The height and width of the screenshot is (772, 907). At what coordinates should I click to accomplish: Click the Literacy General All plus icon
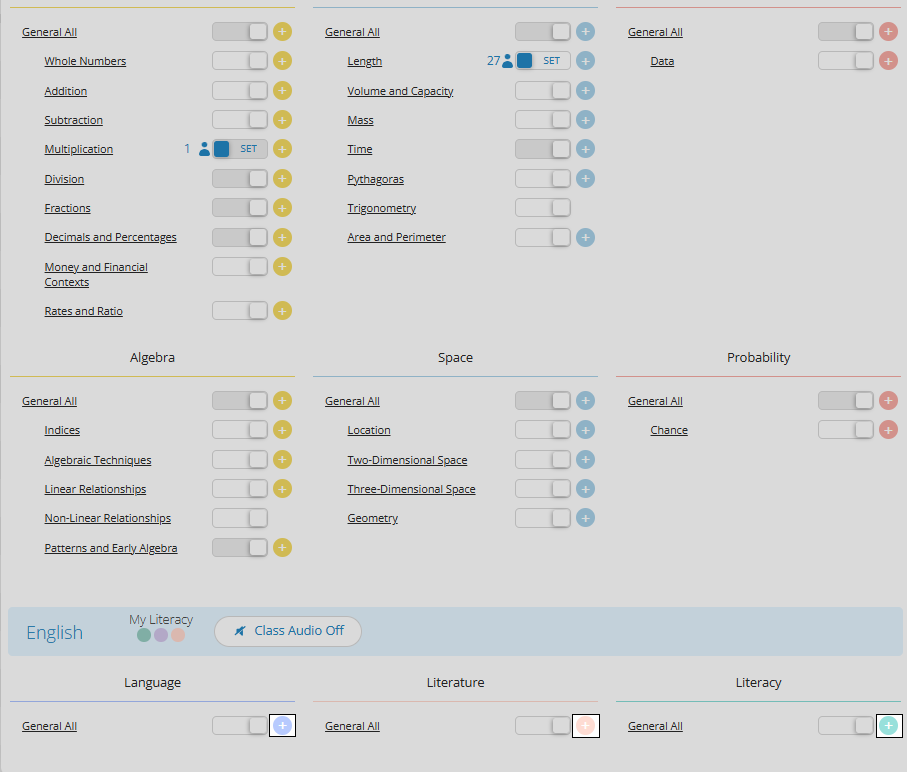(888, 726)
